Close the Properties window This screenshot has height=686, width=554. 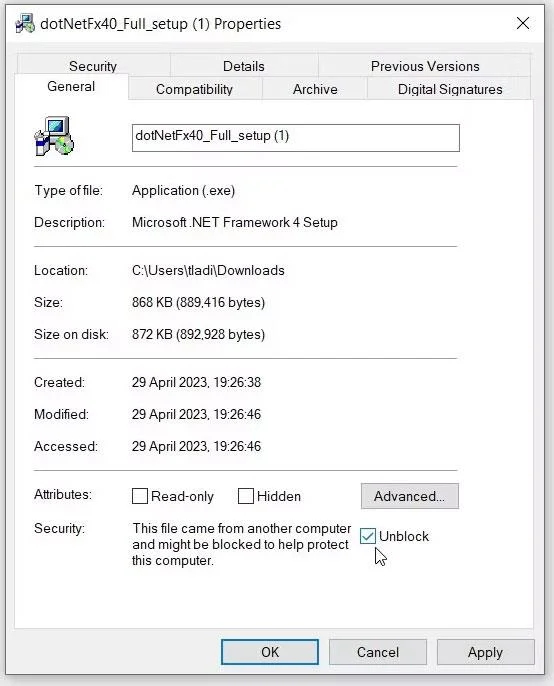[522, 23]
